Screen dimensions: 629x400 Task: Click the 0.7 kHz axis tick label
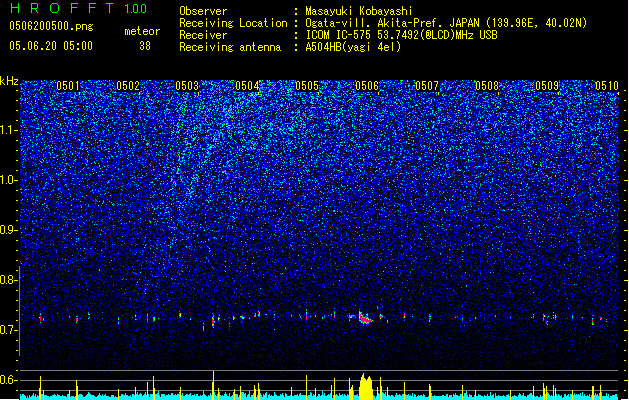click(9, 330)
